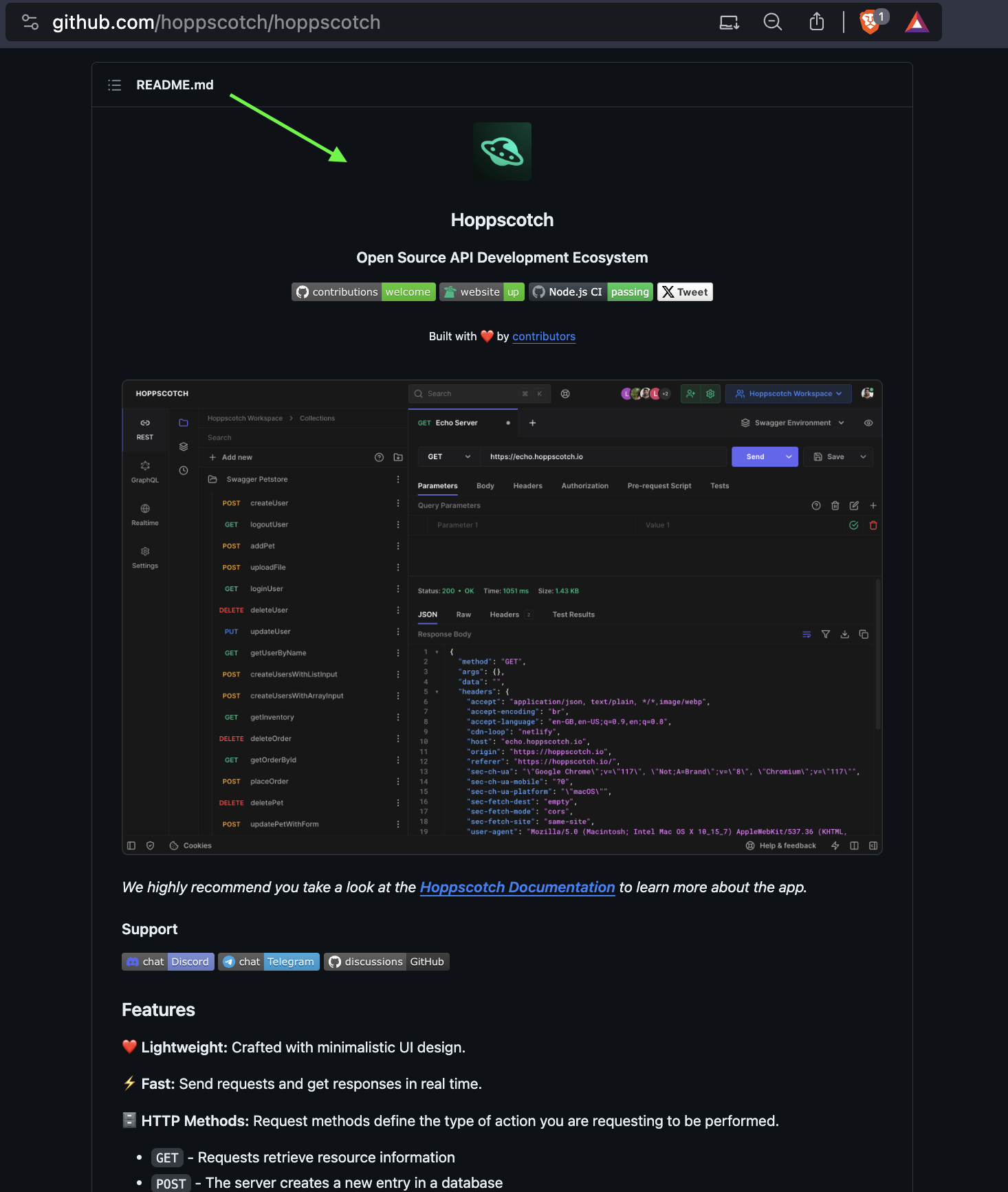Toggle the sidebar icon in the screenshot footer
The height and width of the screenshot is (1192, 1008).
(x=131, y=846)
